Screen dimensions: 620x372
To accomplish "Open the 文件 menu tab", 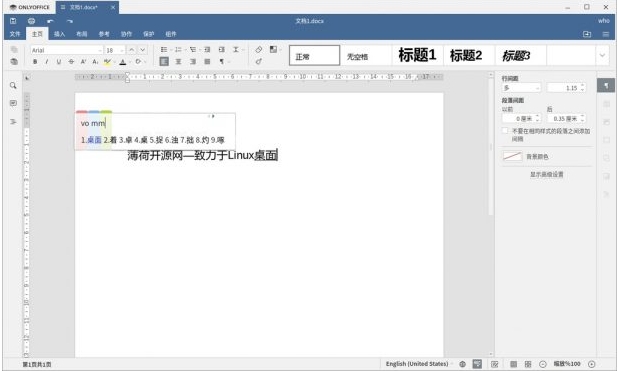I will (x=15, y=34).
